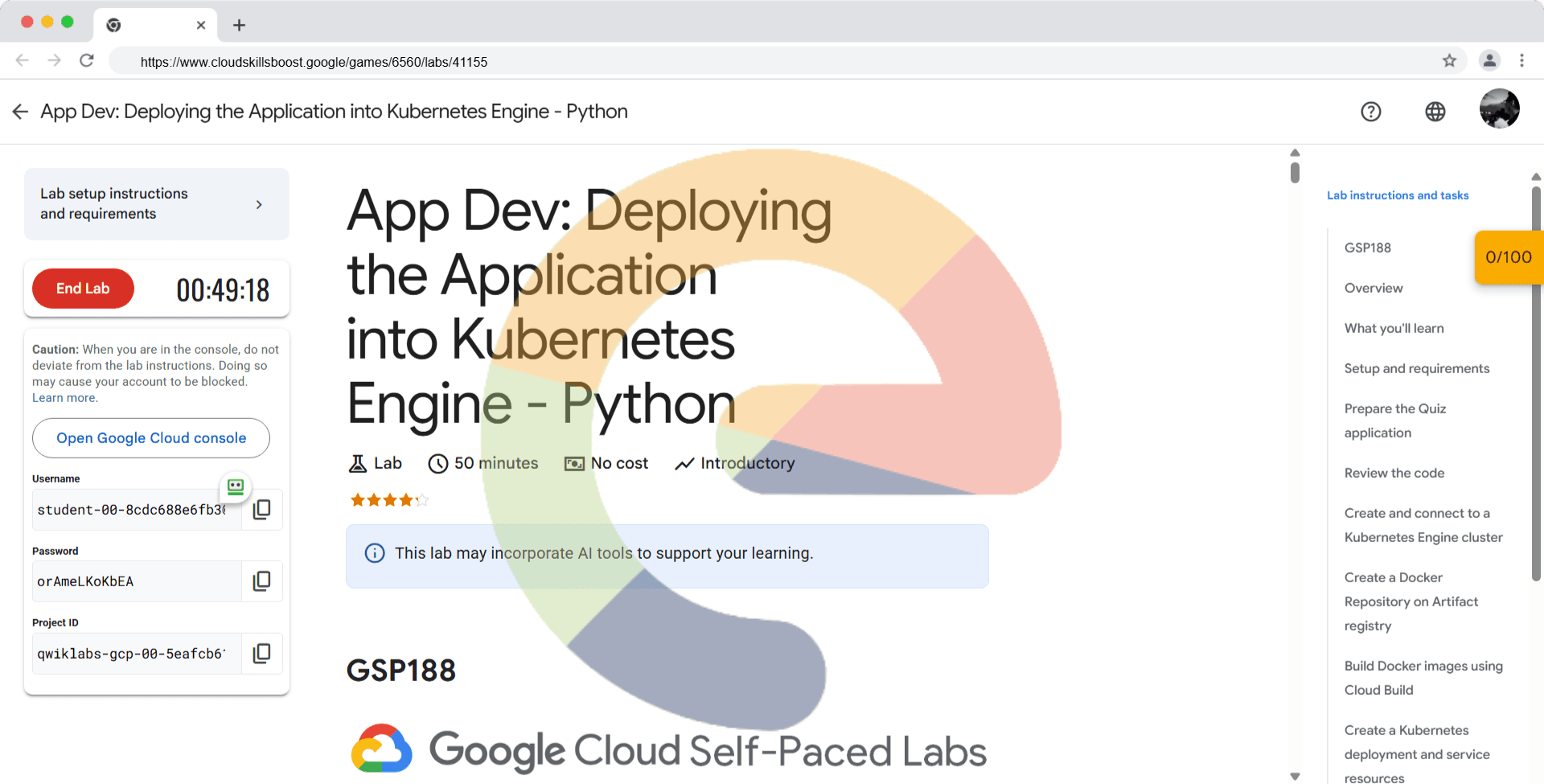1544x784 pixels.
Task: Follow the Learn more link
Action: [65, 398]
